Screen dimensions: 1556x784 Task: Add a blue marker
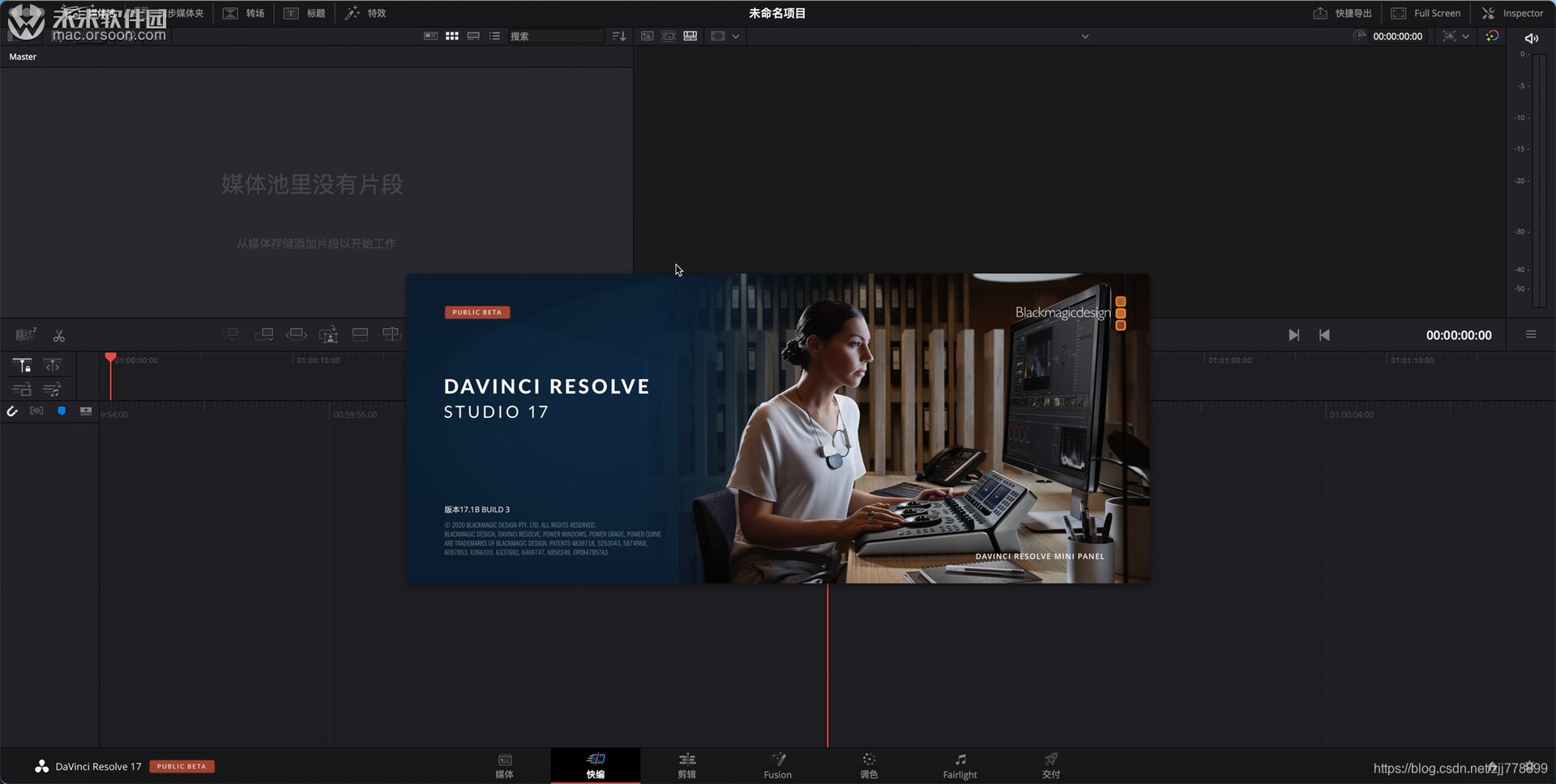(62, 411)
